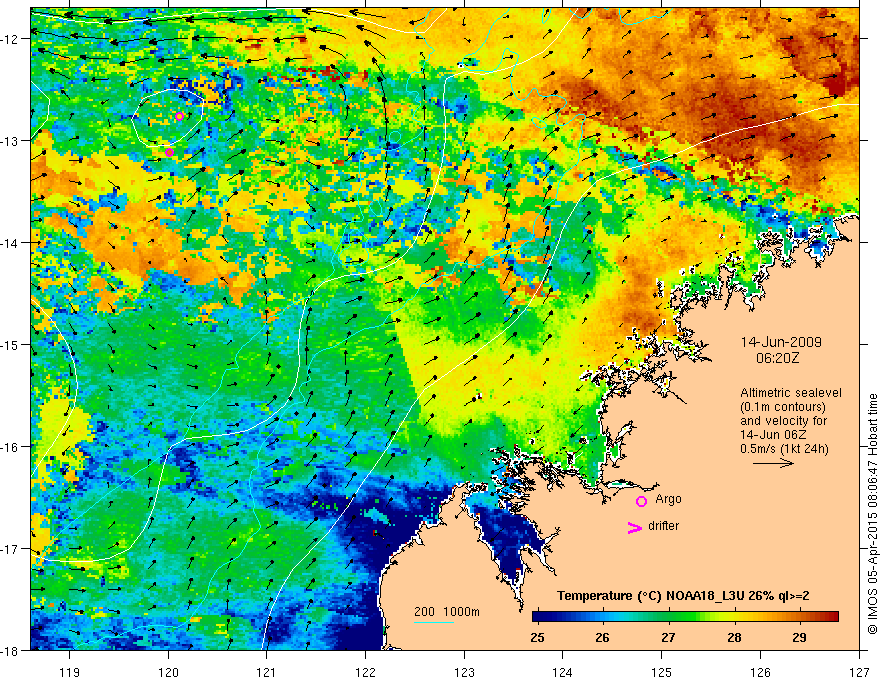Click the latitude axis label -15
Screen dimensions: 880x680
click(11, 344)
